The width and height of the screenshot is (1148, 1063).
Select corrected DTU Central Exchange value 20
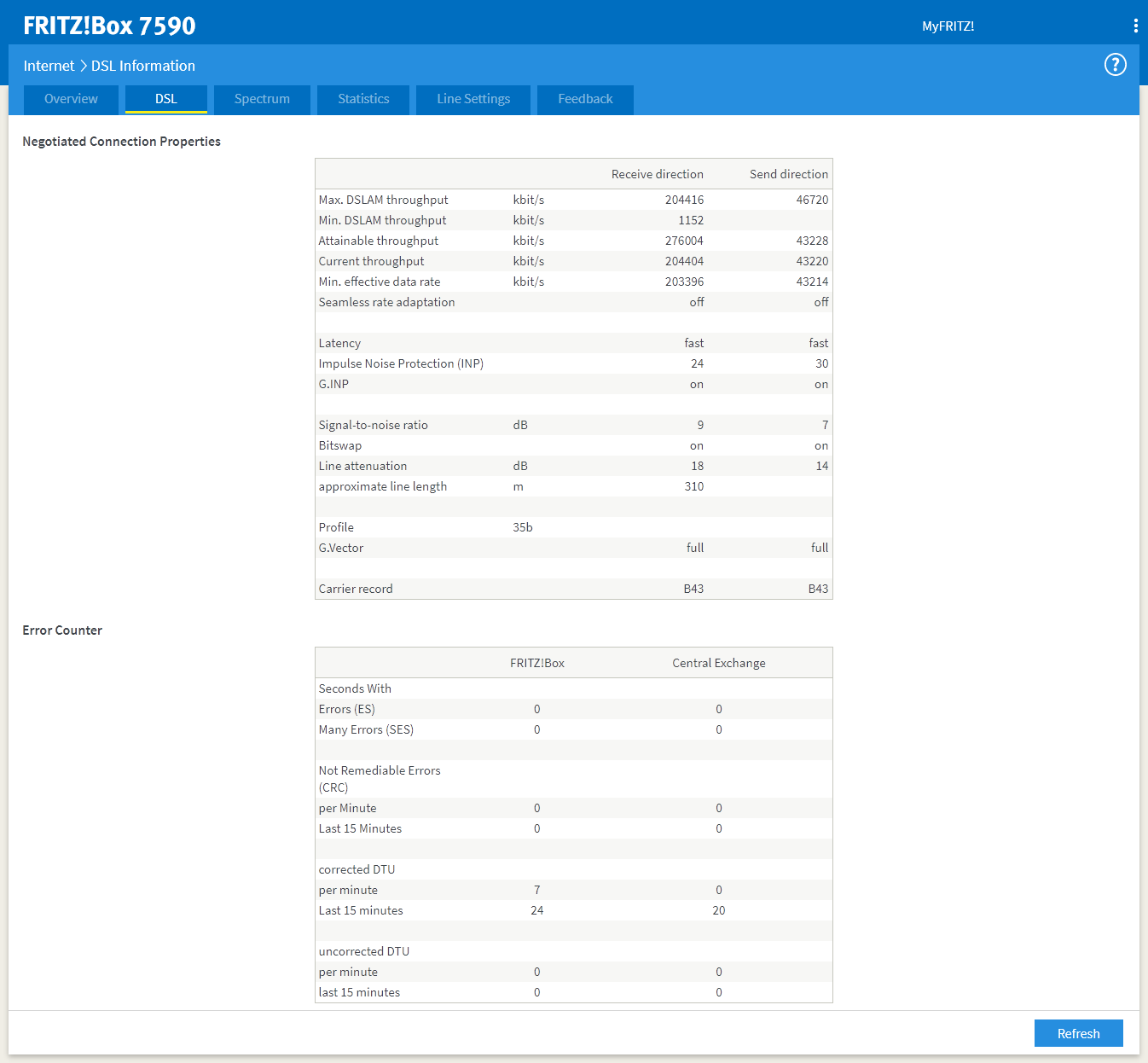point(718,910)
